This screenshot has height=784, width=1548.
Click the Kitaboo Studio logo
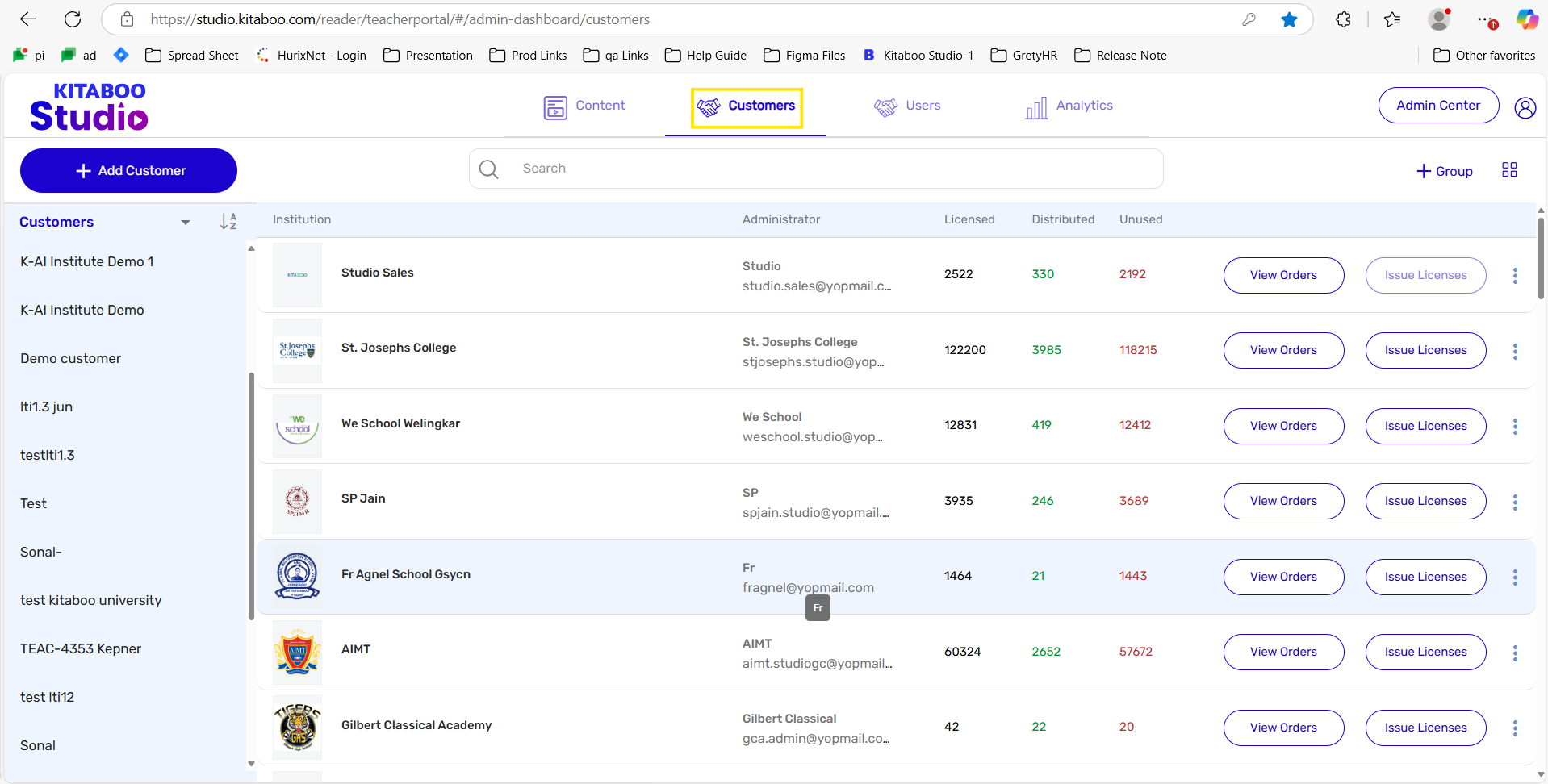[x=89, y=106]
